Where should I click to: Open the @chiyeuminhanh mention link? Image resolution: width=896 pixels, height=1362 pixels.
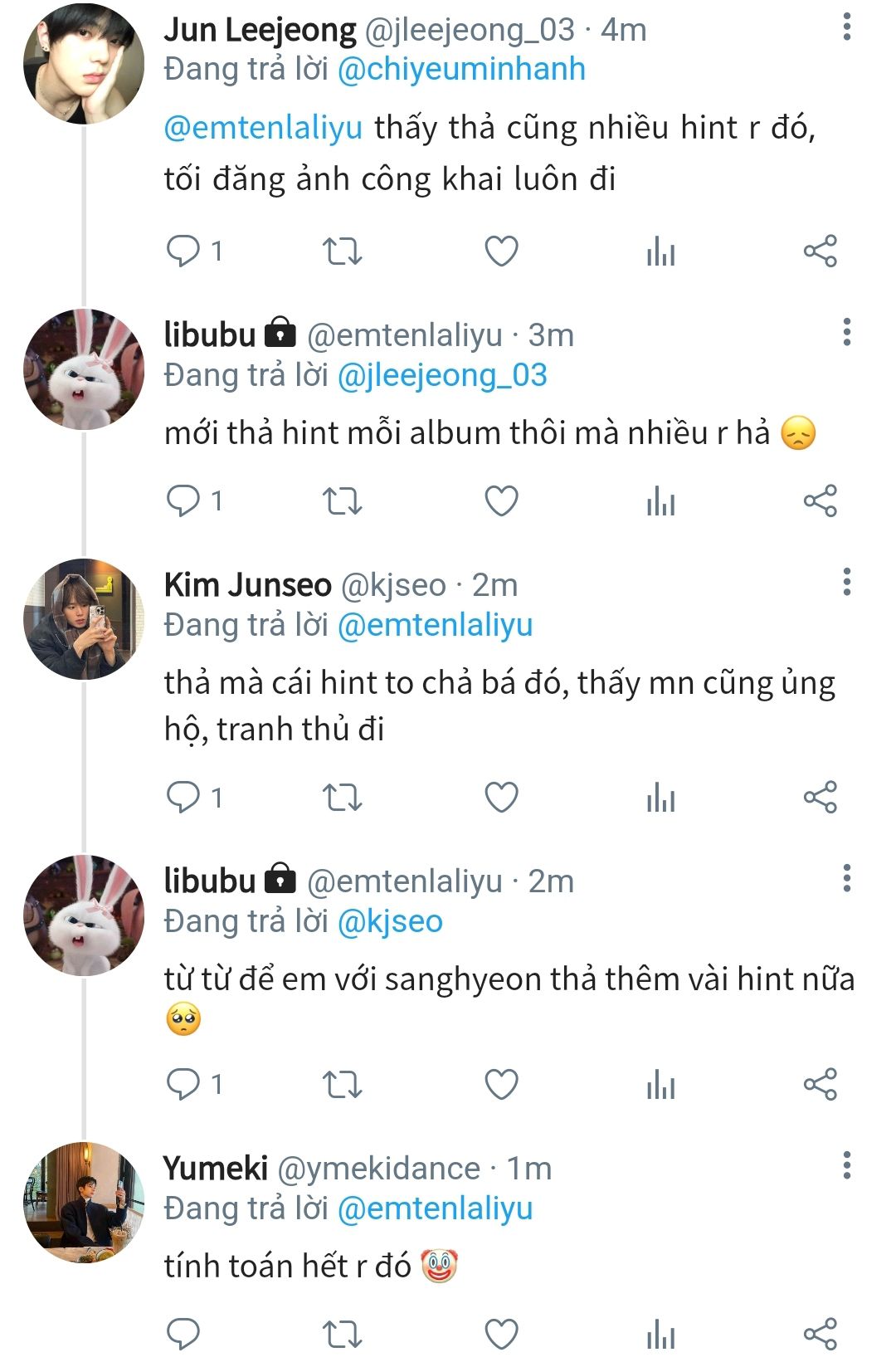pyautogui.click(x=461, y=69)
